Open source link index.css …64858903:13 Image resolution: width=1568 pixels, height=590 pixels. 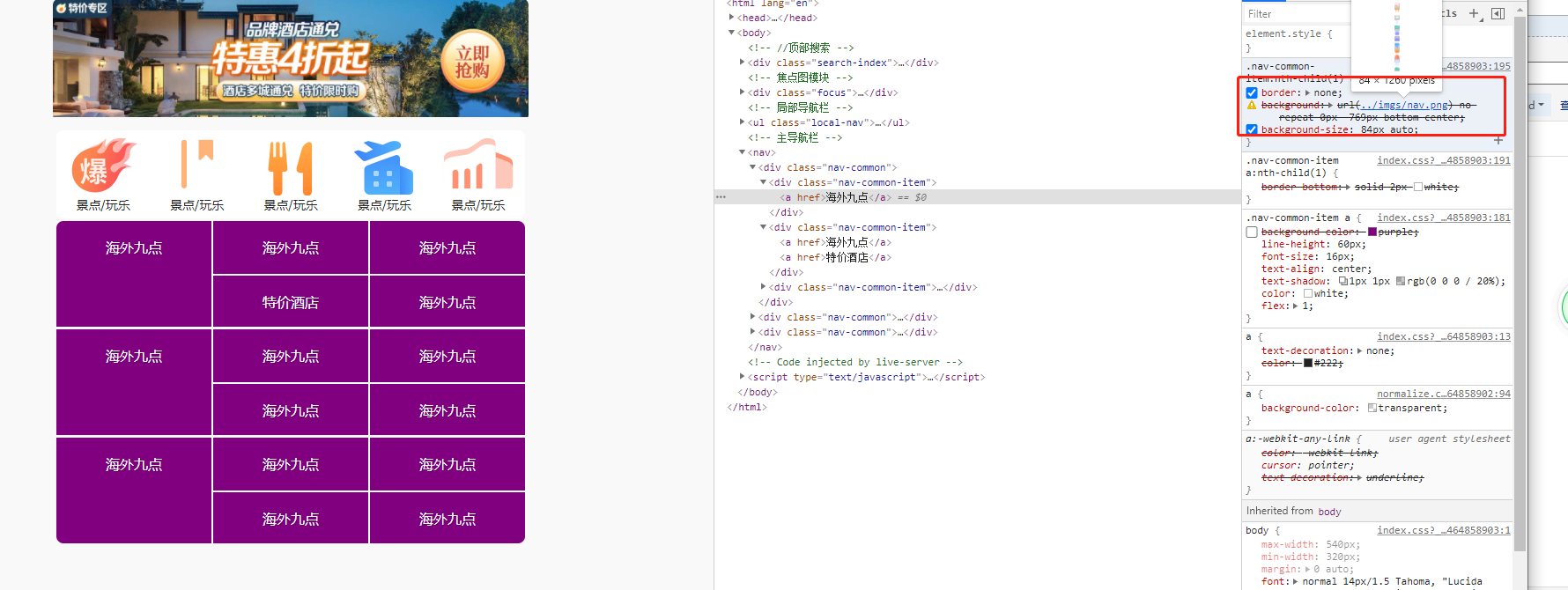(x=1444, y=336)
